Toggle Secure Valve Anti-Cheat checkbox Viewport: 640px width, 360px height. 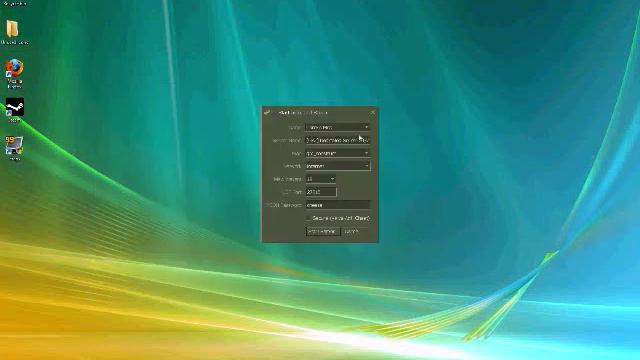click(x=309, y=218)
